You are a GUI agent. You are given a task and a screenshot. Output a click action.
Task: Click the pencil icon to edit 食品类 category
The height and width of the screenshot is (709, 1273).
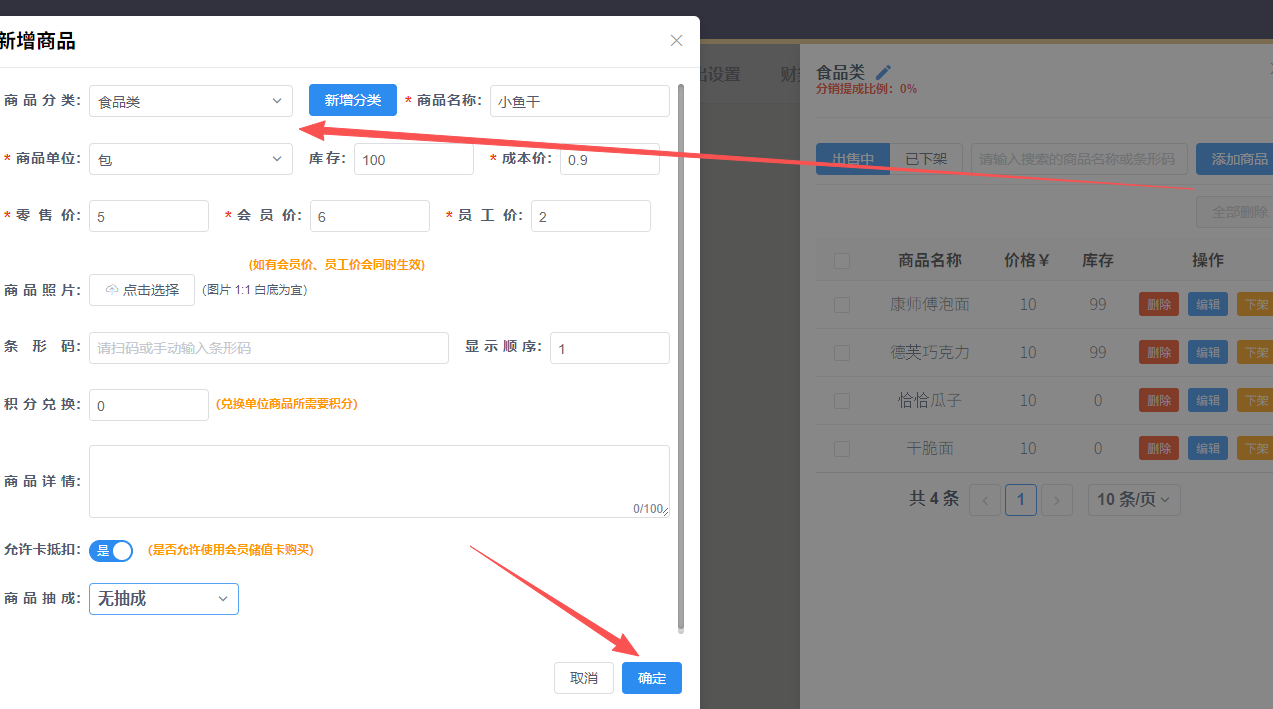click(883, 71)
